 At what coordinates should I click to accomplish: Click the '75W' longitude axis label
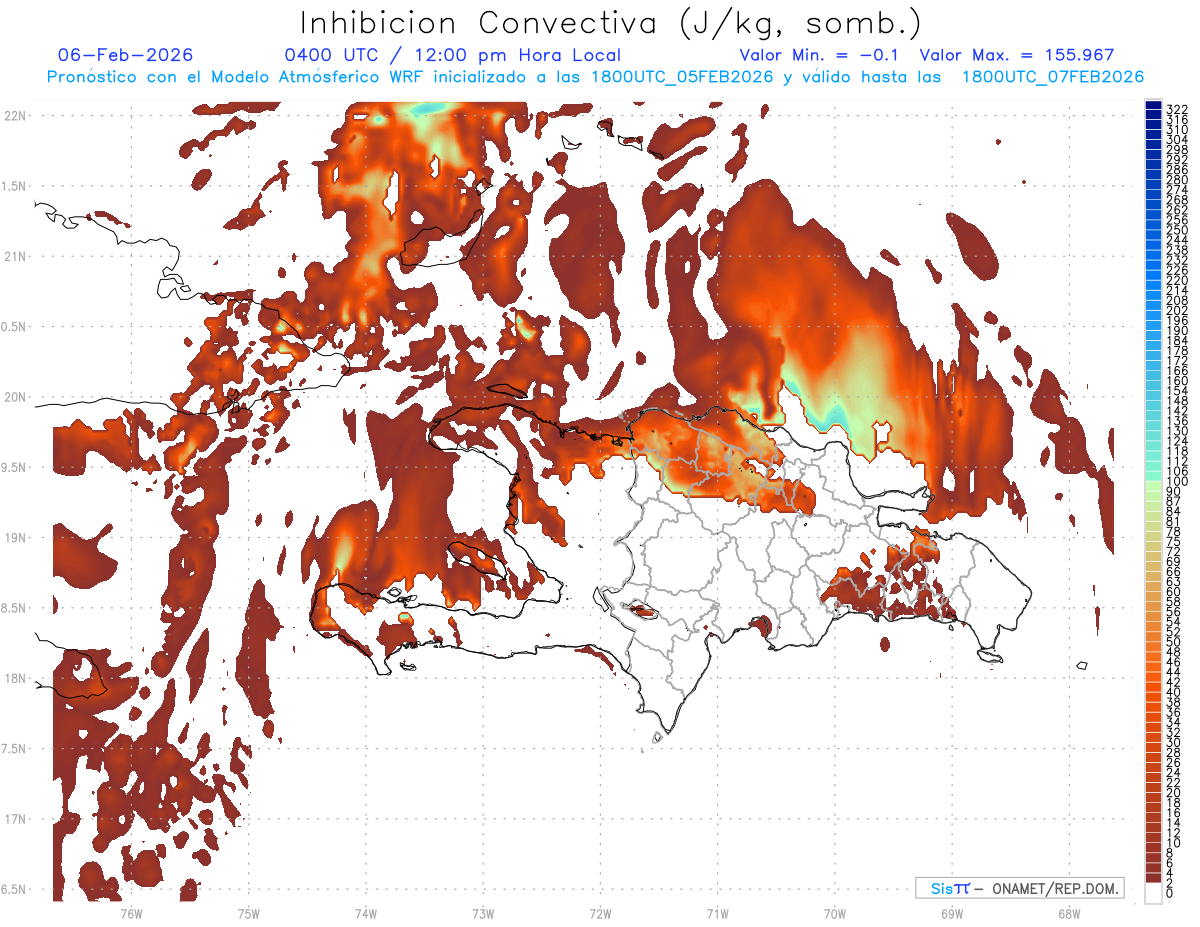tap(249, 913)
